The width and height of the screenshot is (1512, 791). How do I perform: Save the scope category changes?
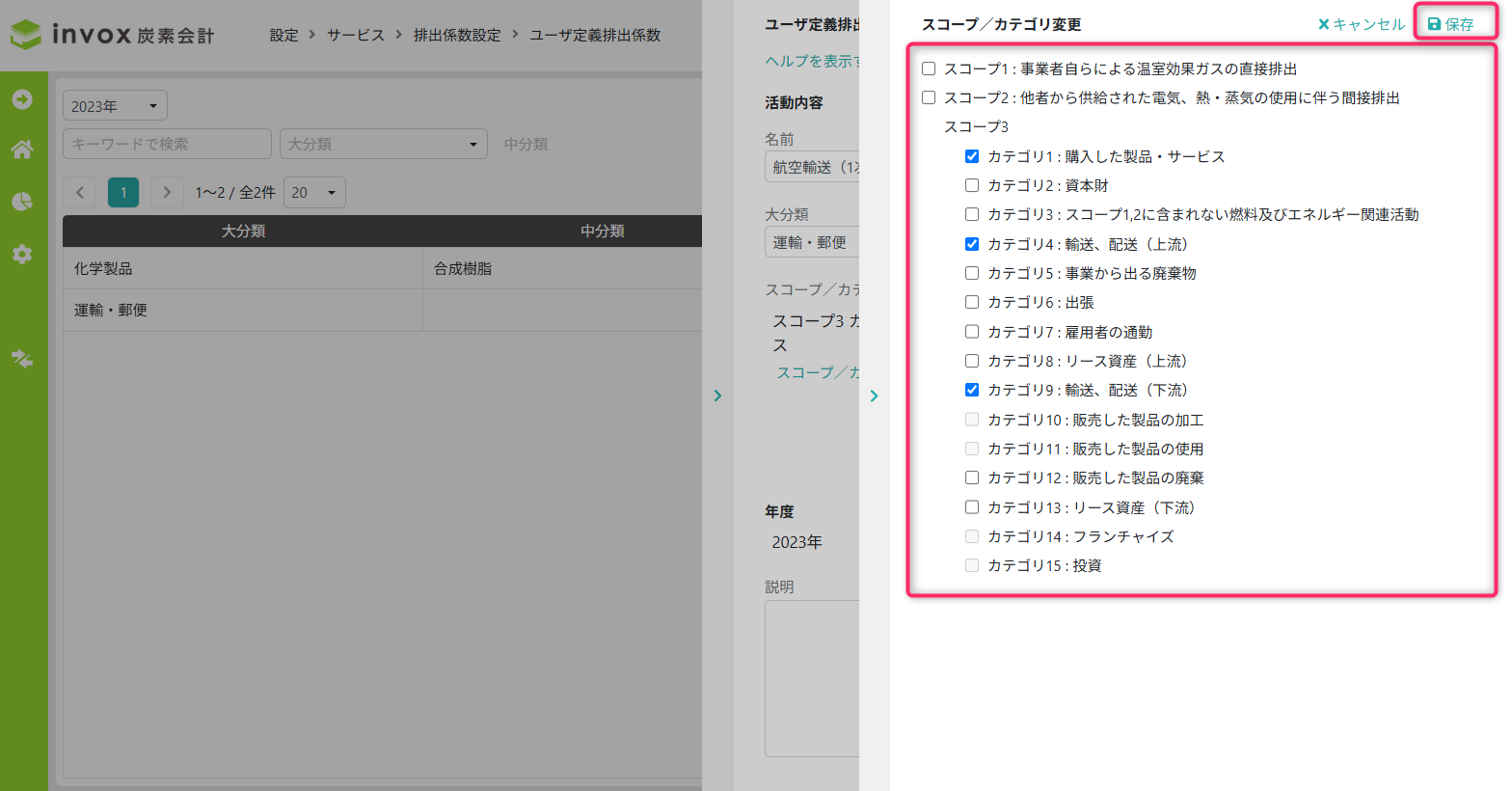pyautogui.click(x=1451, y=24)
